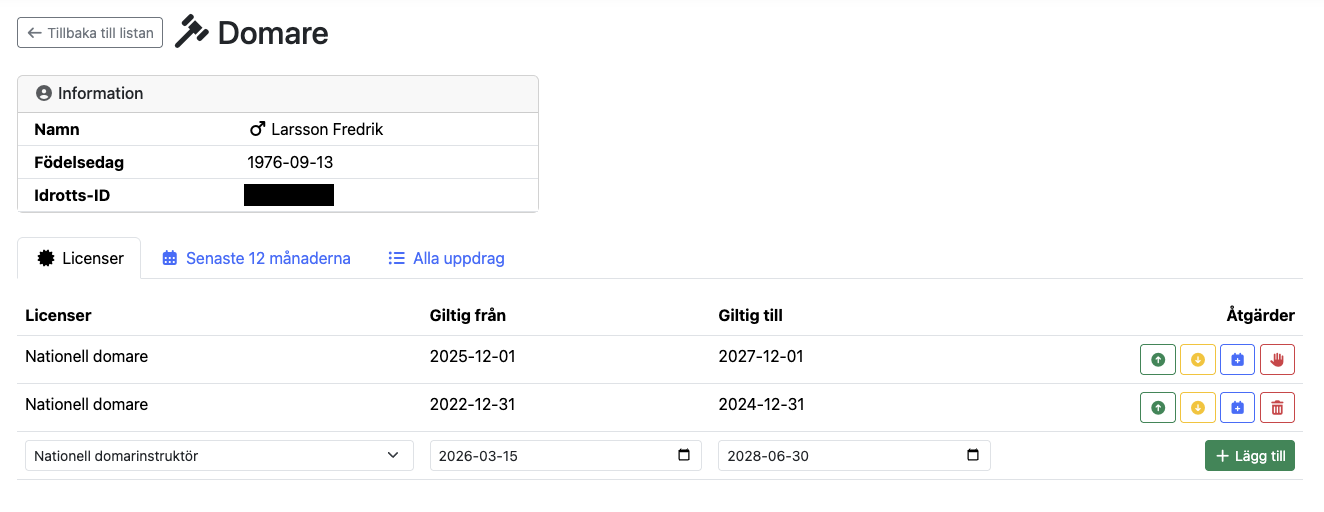This screenshot has height=512, width=1324.
Task: Click blue calendar-plus icon on 2022-12-31 license
Action: (x=1237, y=407)
